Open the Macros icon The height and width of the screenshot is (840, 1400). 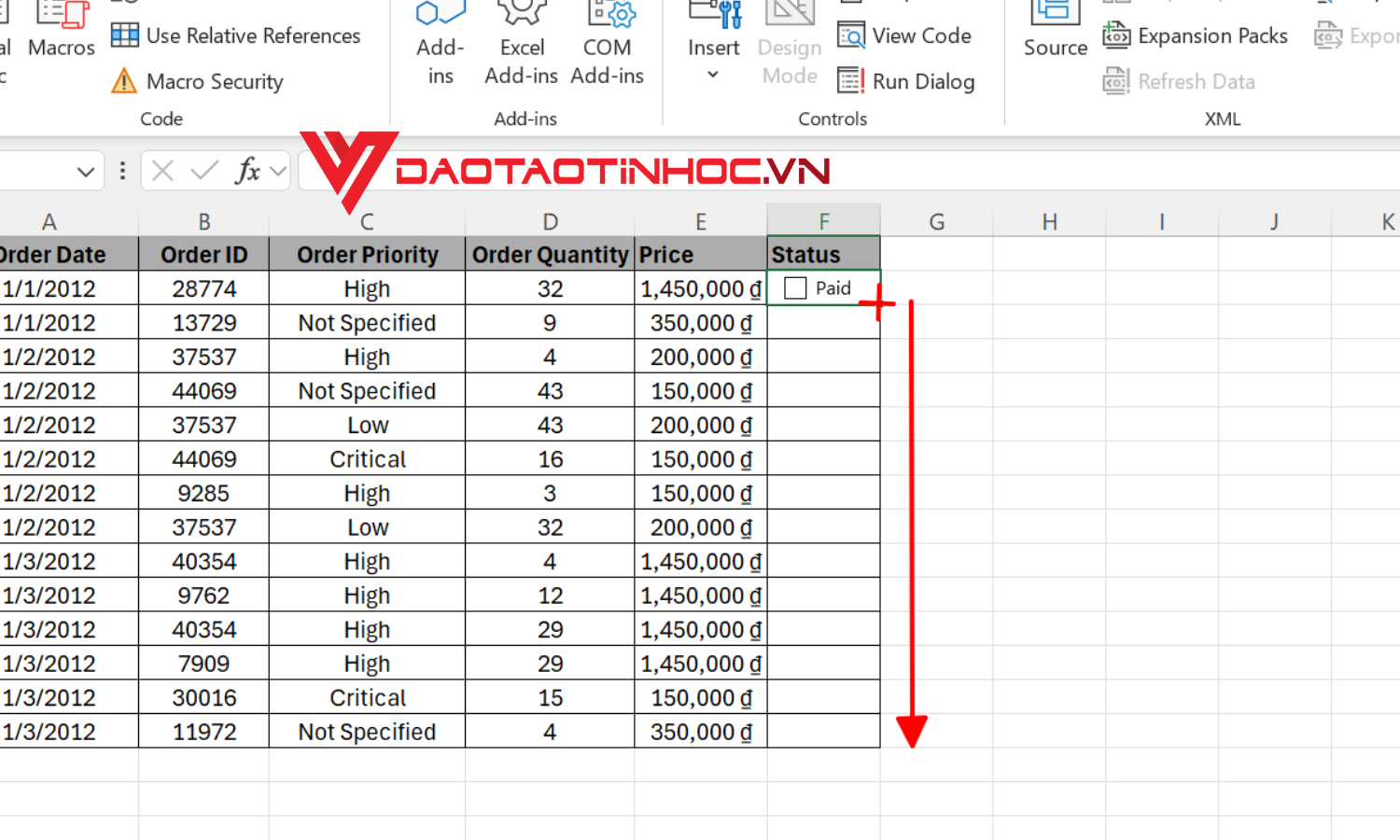(x=60, y=28)
